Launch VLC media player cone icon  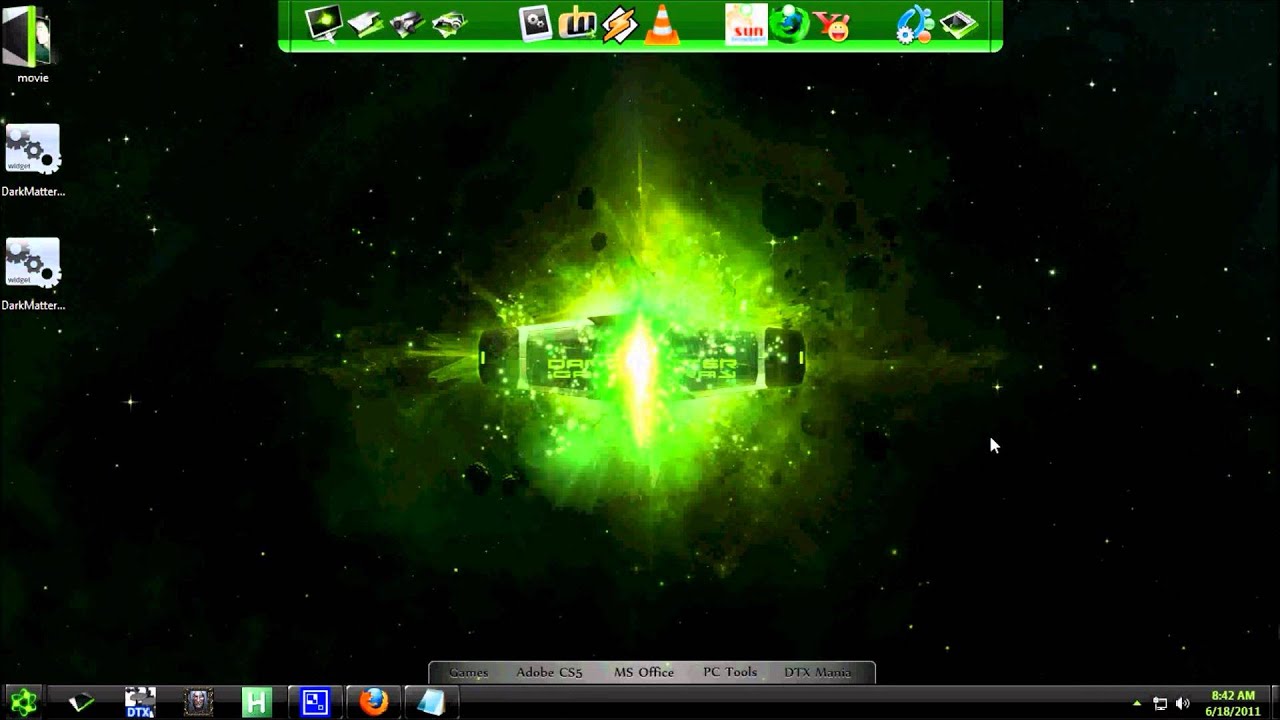point(661,24)
